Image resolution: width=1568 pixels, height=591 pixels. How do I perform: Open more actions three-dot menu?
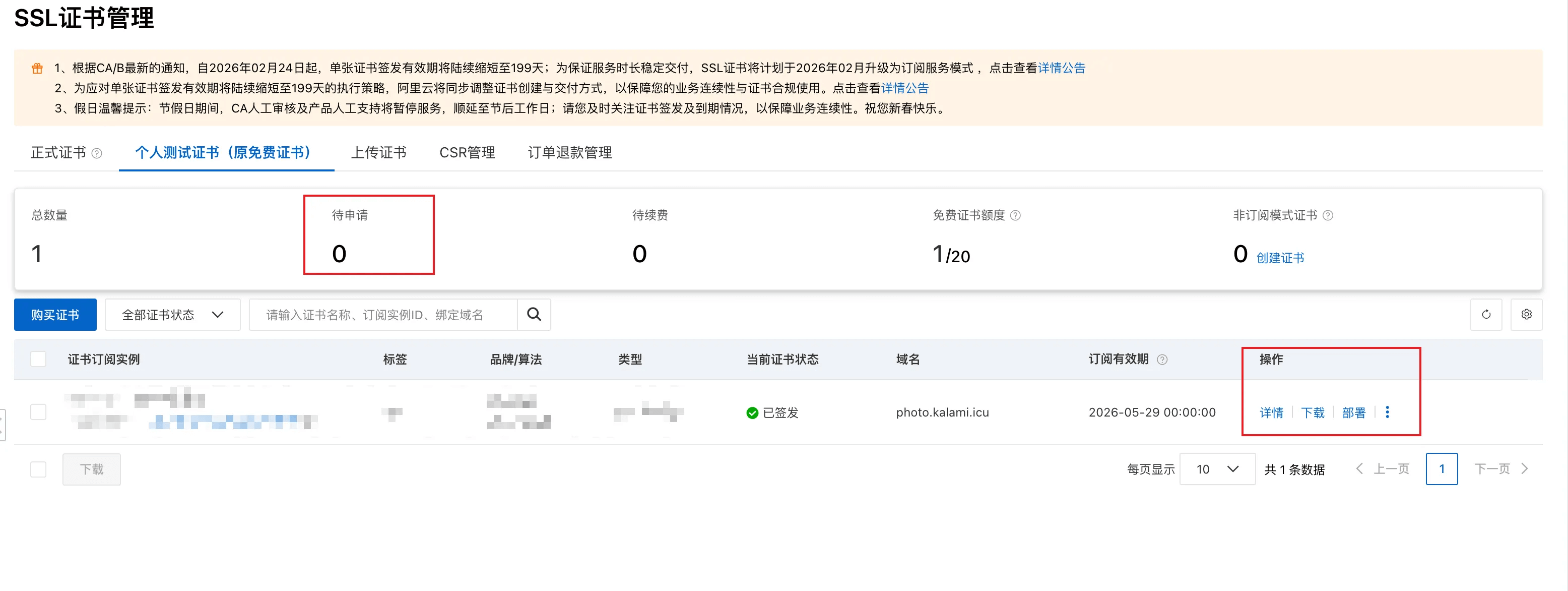pos(1387,412)
